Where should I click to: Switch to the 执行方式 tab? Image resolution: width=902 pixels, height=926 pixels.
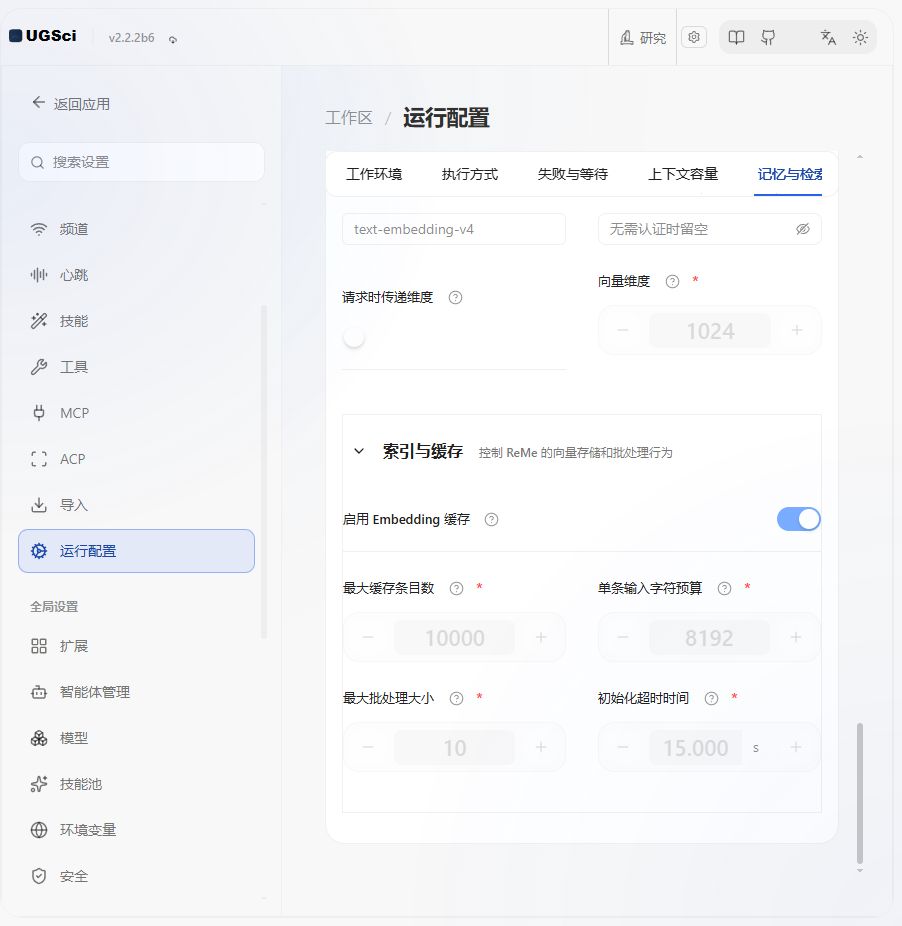point(470,174)
